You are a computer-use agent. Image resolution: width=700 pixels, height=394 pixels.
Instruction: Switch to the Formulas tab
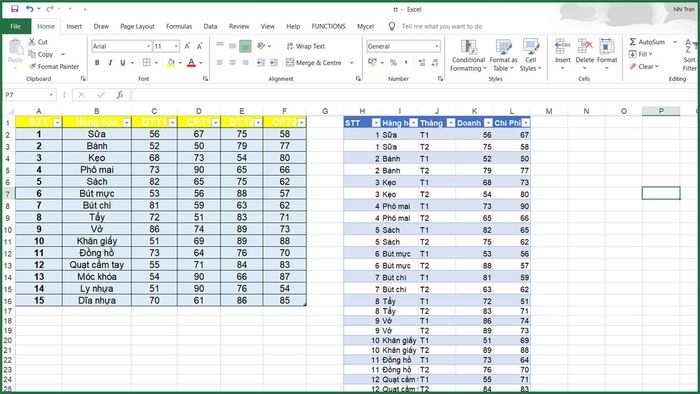tap(179, 26)
